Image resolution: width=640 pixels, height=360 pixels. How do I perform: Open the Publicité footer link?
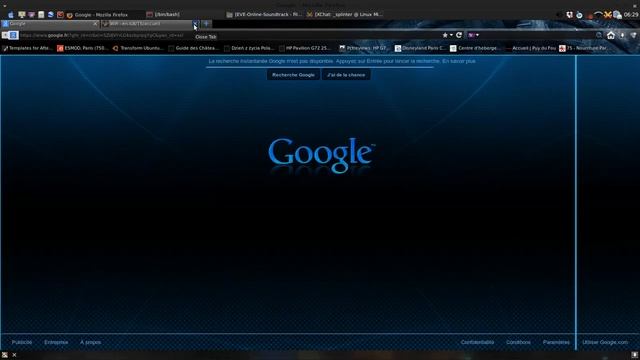22,342
